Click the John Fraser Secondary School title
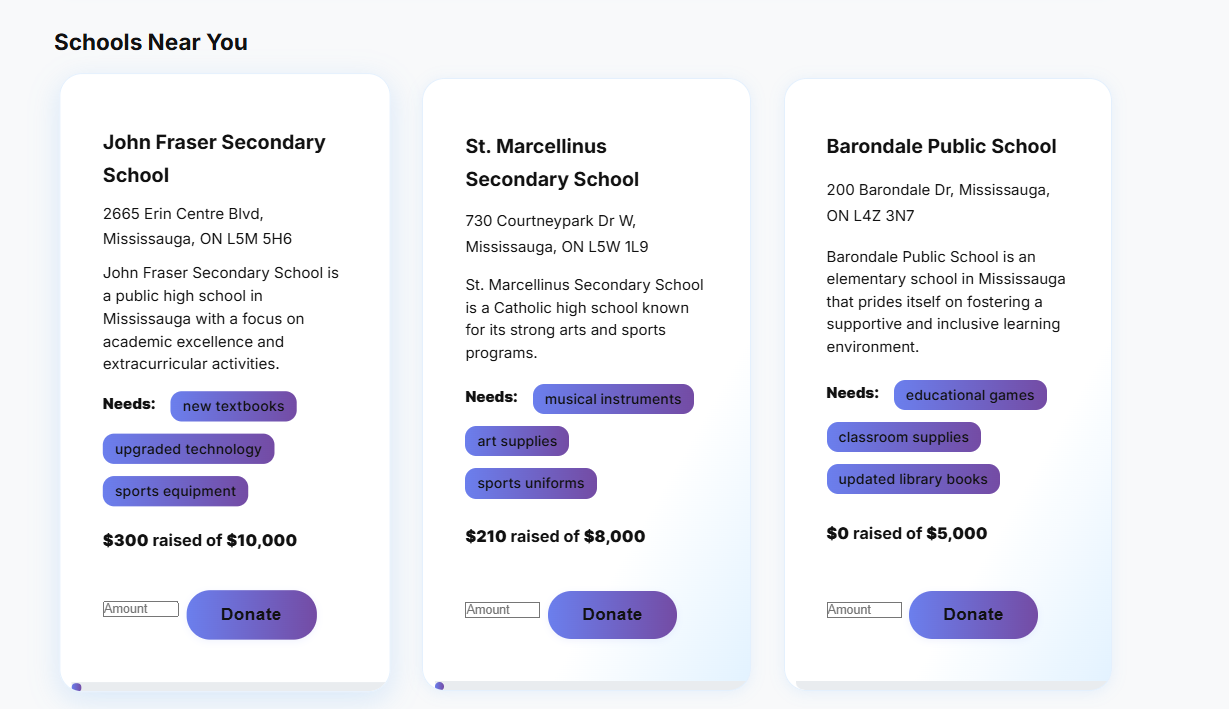1229x709 pixels. point(214,158)
